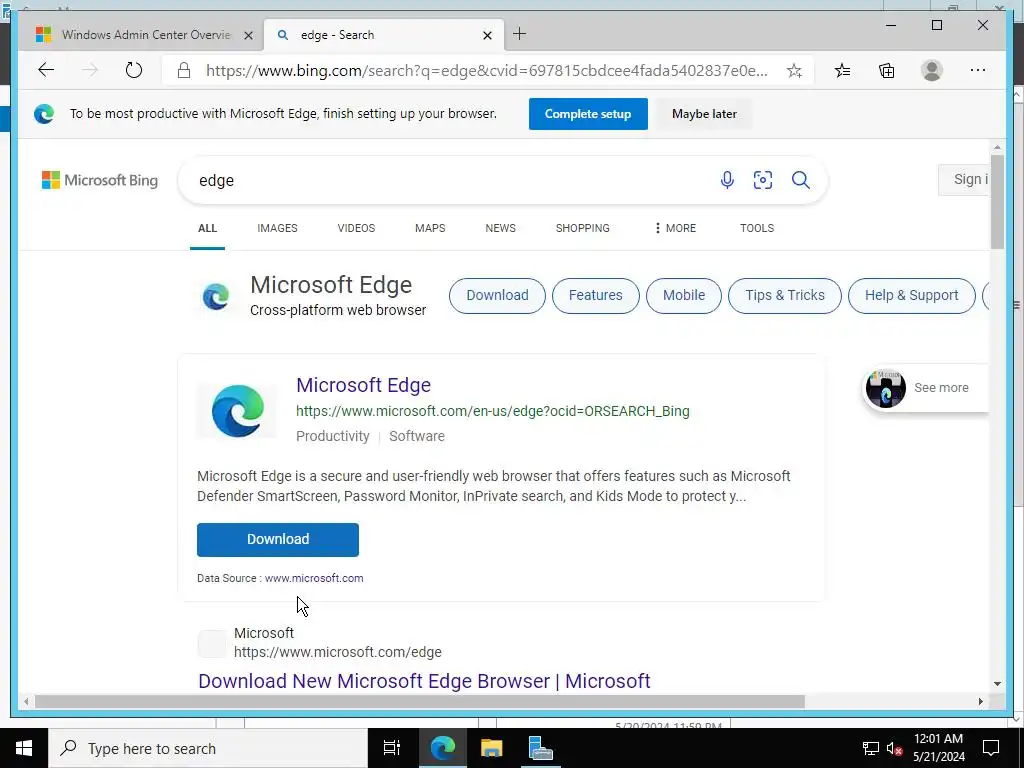Add this page to favorites star icon
Screen dimensions: 1024x768
coord(794,71)
